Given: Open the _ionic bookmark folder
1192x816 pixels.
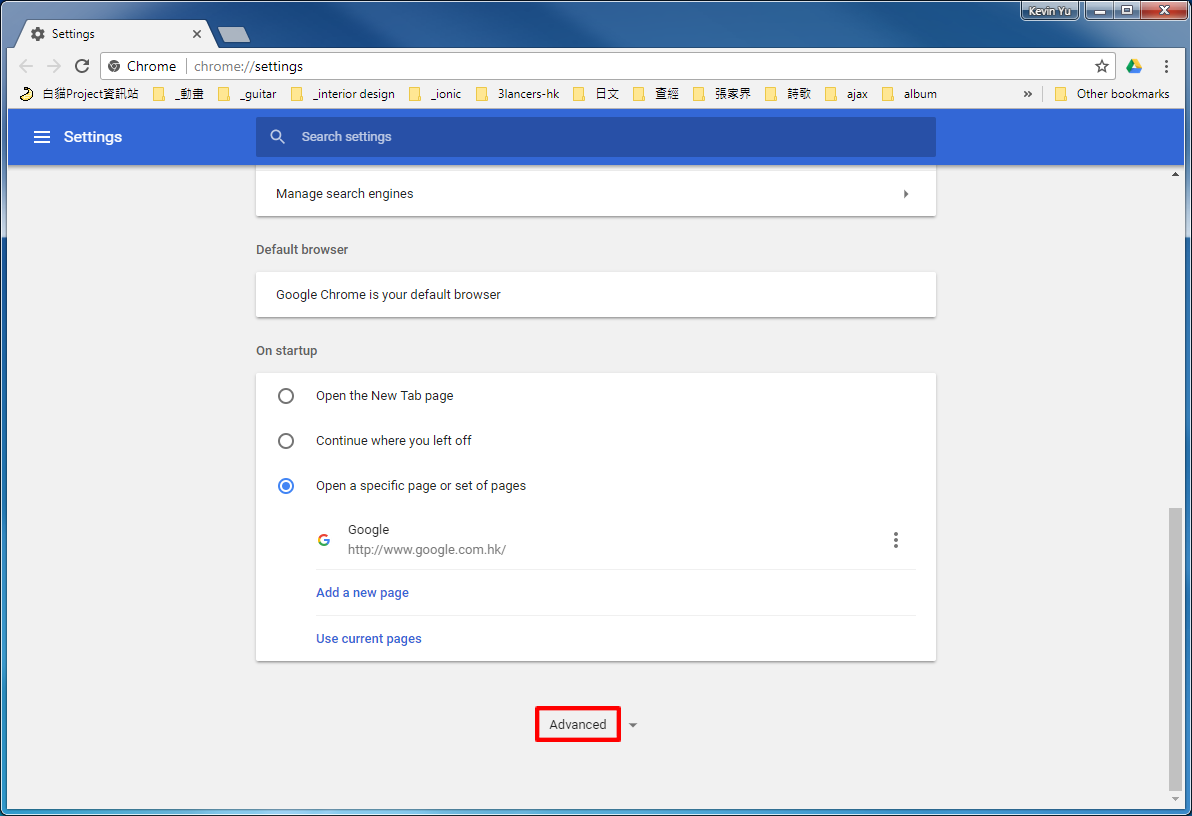Looking at the screenshot, I should [x=436, y=94].
